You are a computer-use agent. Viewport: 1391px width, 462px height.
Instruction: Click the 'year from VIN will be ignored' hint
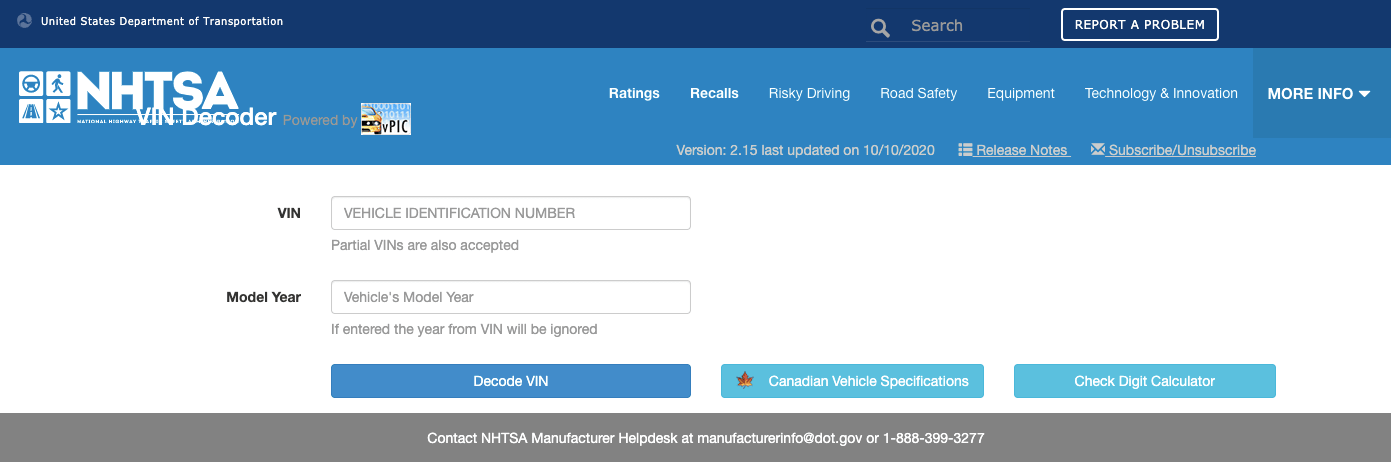pos(464,329)
